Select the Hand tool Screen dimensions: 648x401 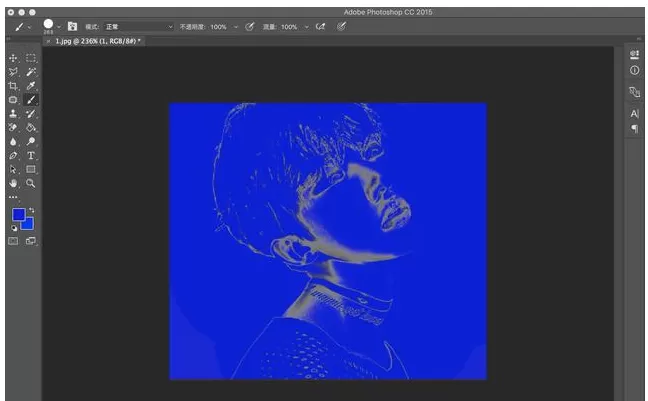(x=13, y=183)
